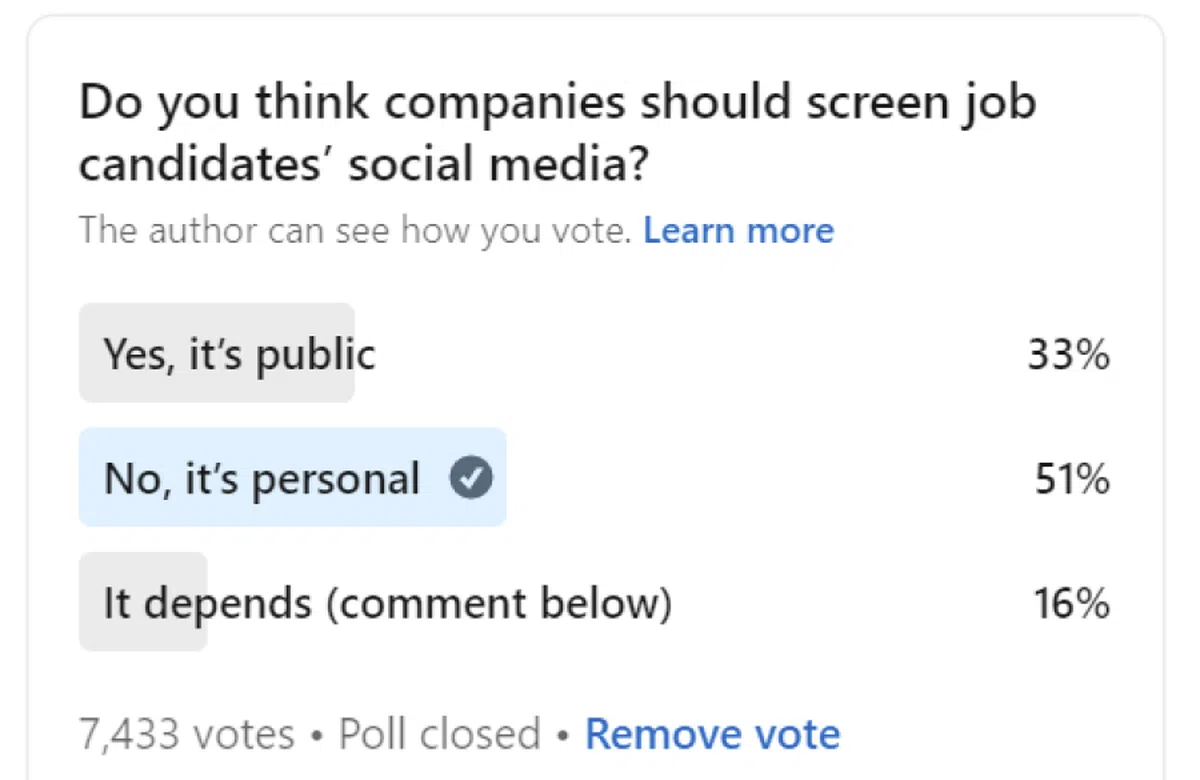Choose the "It depends (comment below)" option
The height and width of the screenshot is (780, 1200).
pos(387,604)
